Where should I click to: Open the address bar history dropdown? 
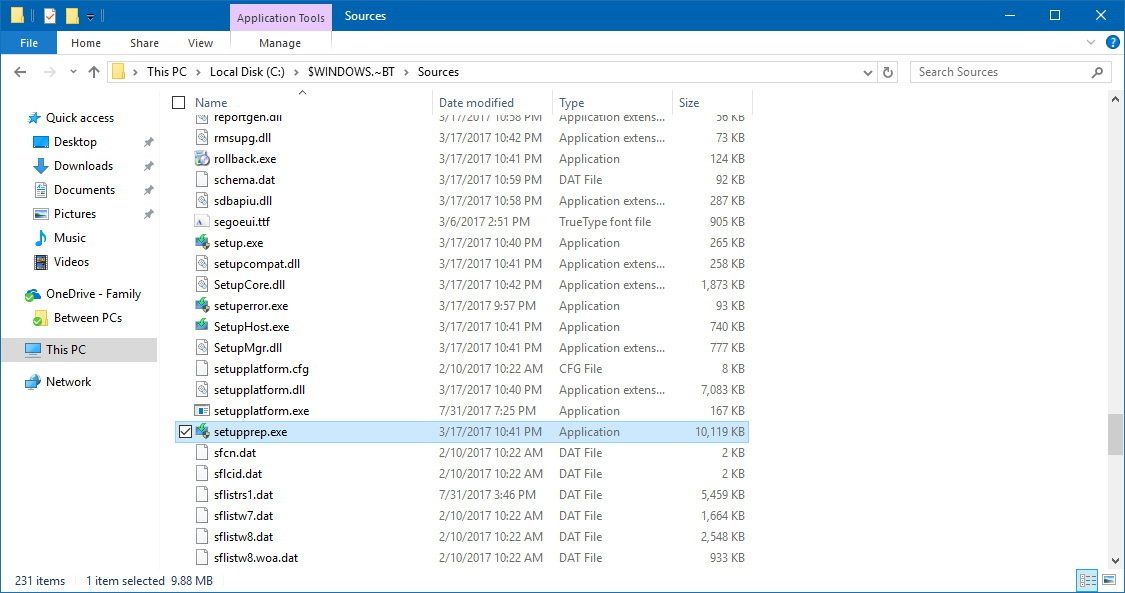coord(868,71)
